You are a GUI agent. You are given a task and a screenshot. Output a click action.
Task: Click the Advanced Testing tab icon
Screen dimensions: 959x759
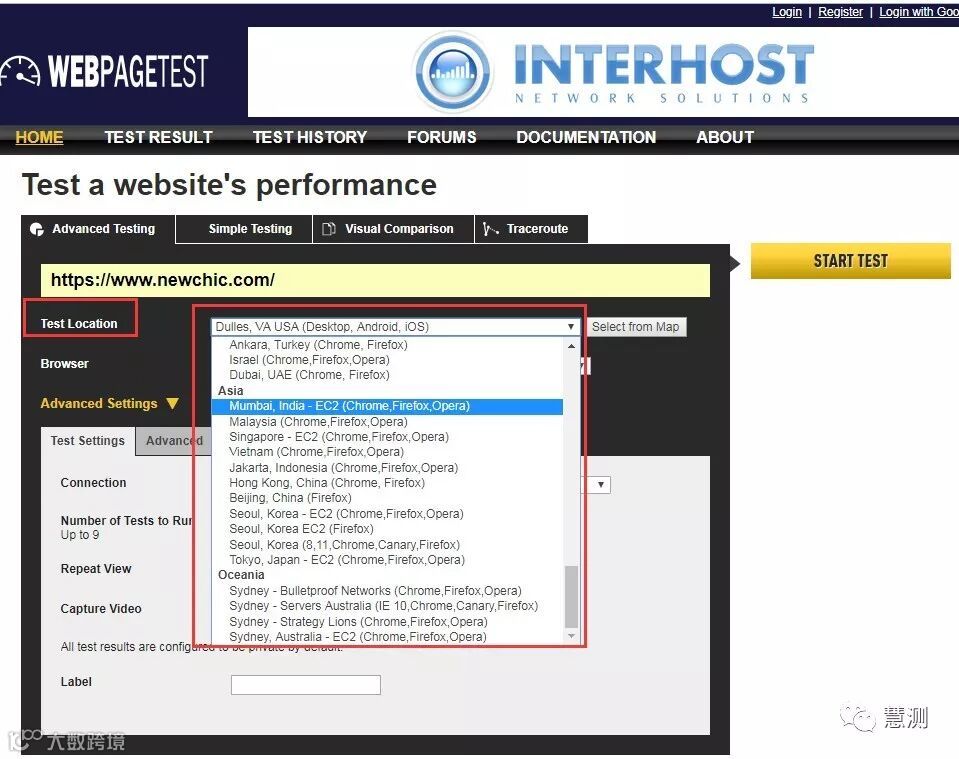pos(37,229)
